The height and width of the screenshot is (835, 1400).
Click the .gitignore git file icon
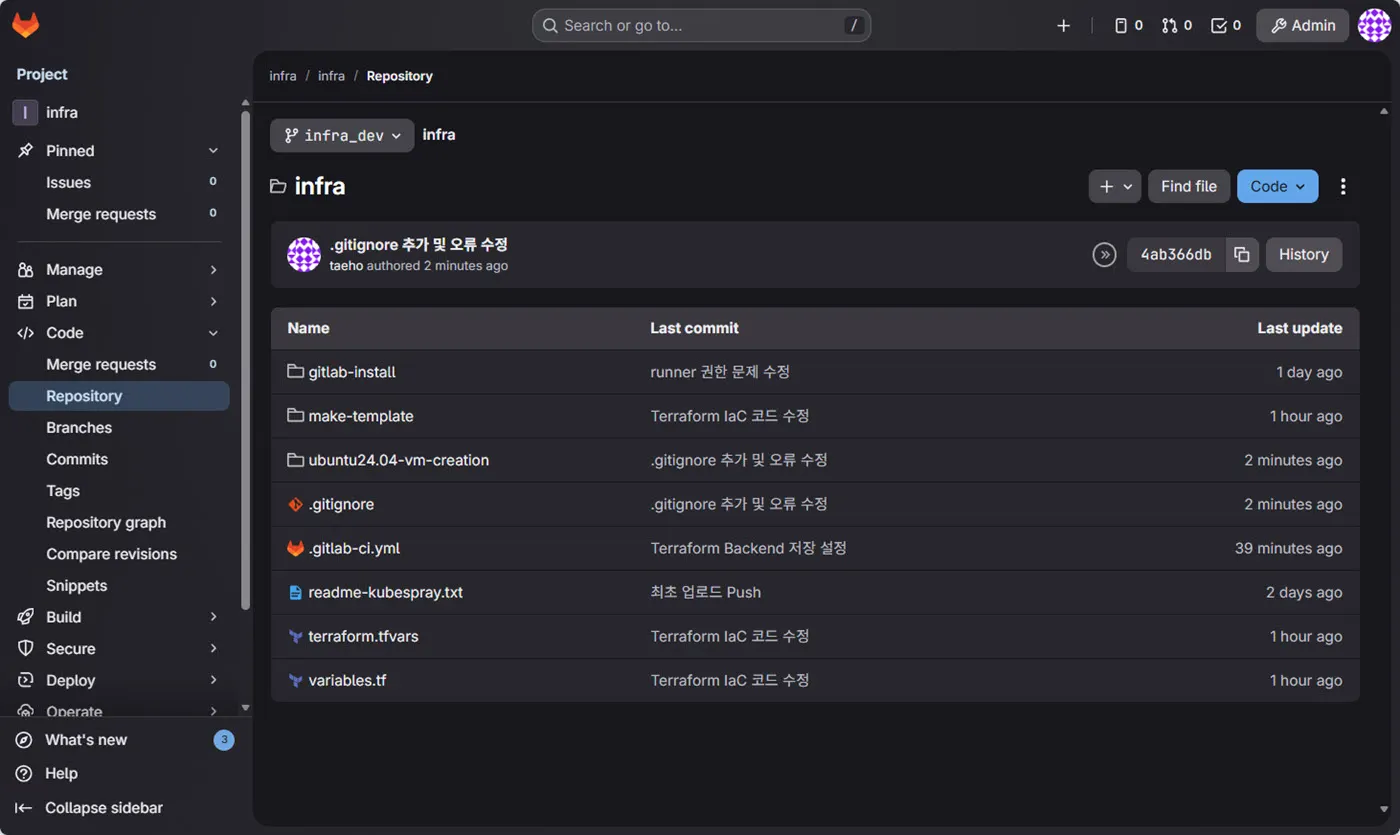click(295, 504)
